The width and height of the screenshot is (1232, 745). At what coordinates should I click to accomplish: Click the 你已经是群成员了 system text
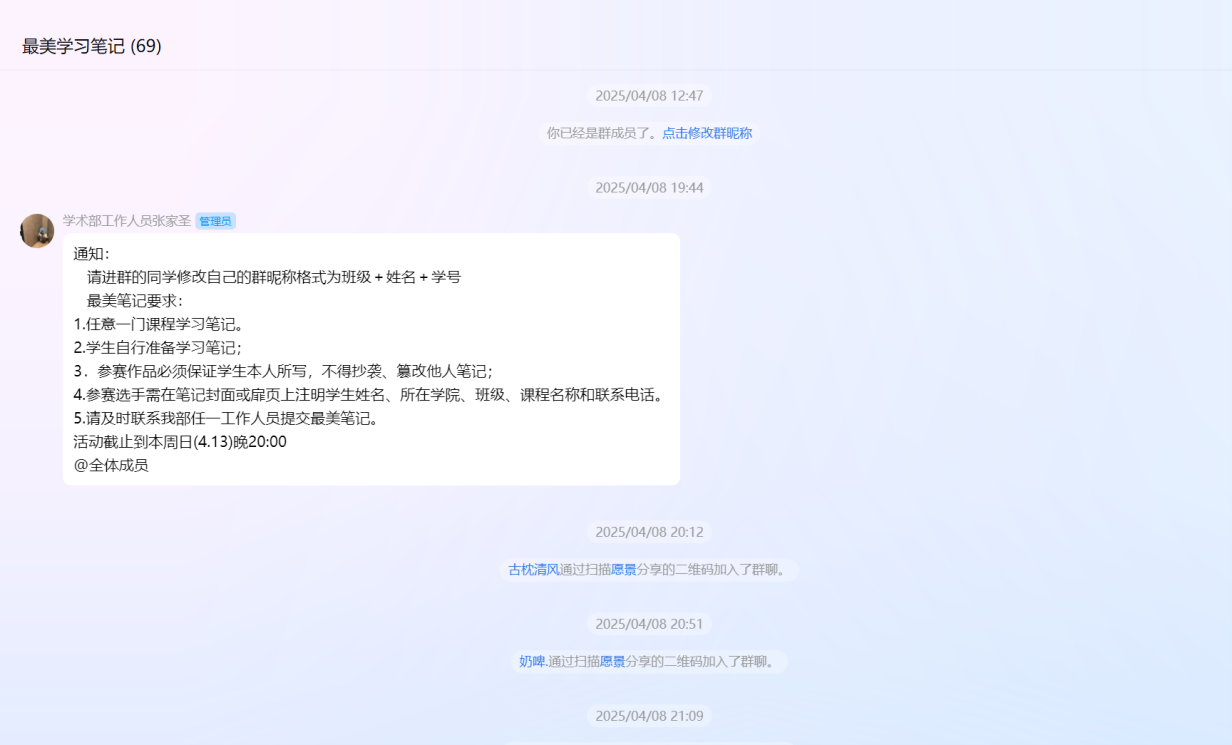click(x=601, y=133)
